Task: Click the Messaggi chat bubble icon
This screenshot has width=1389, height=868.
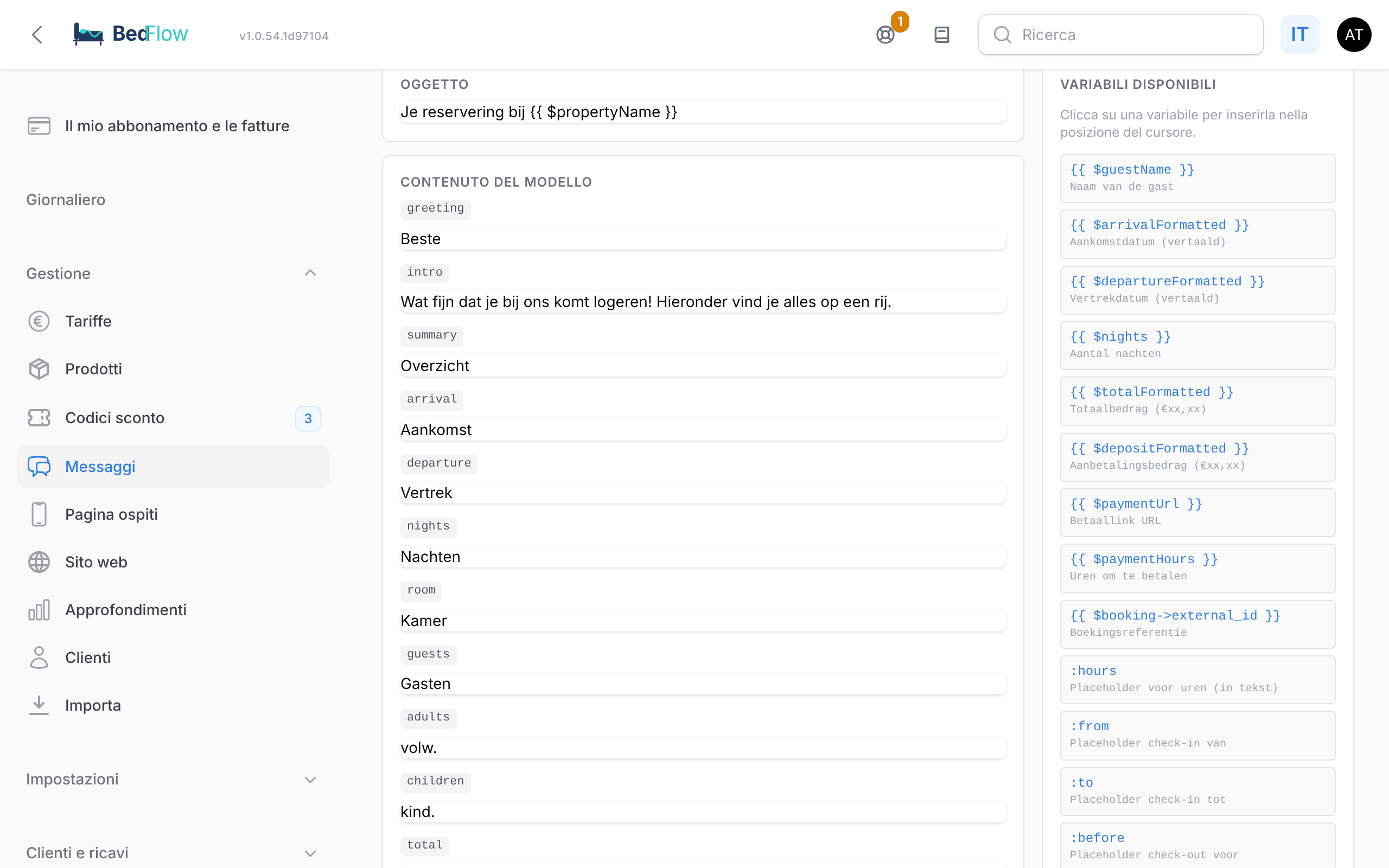Action: (39, 466)
